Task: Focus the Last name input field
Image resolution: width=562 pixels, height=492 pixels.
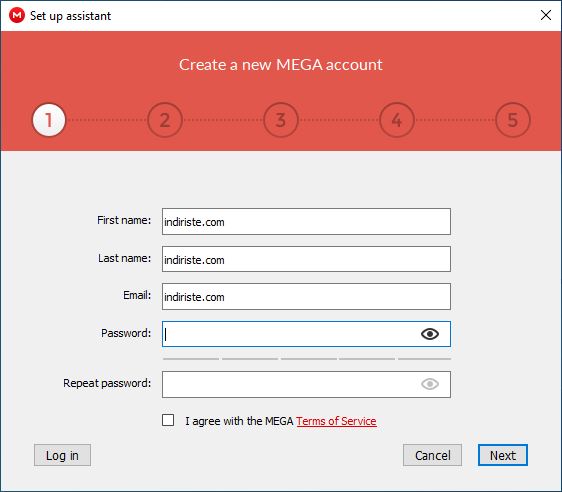Action: [306, 259]
